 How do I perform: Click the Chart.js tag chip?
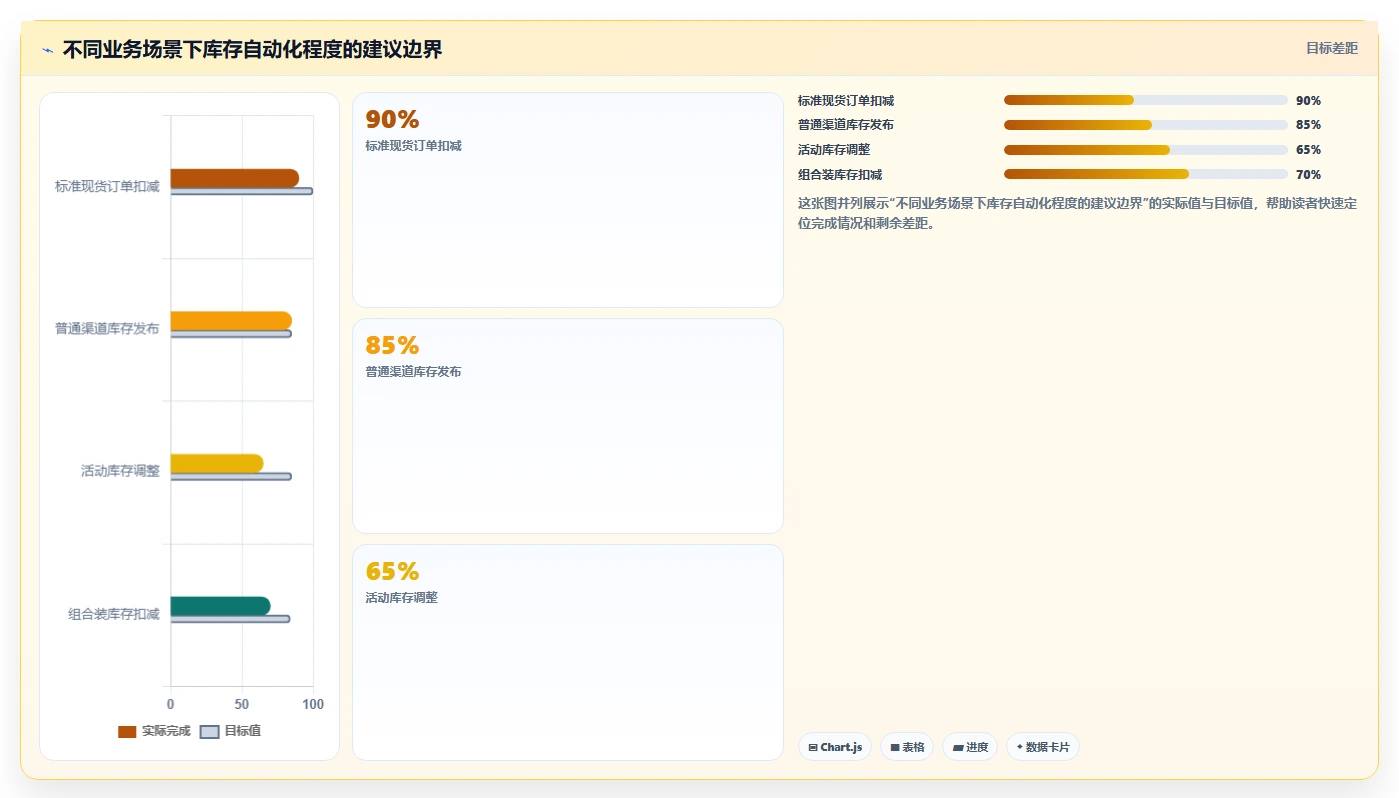coord(835,747)
